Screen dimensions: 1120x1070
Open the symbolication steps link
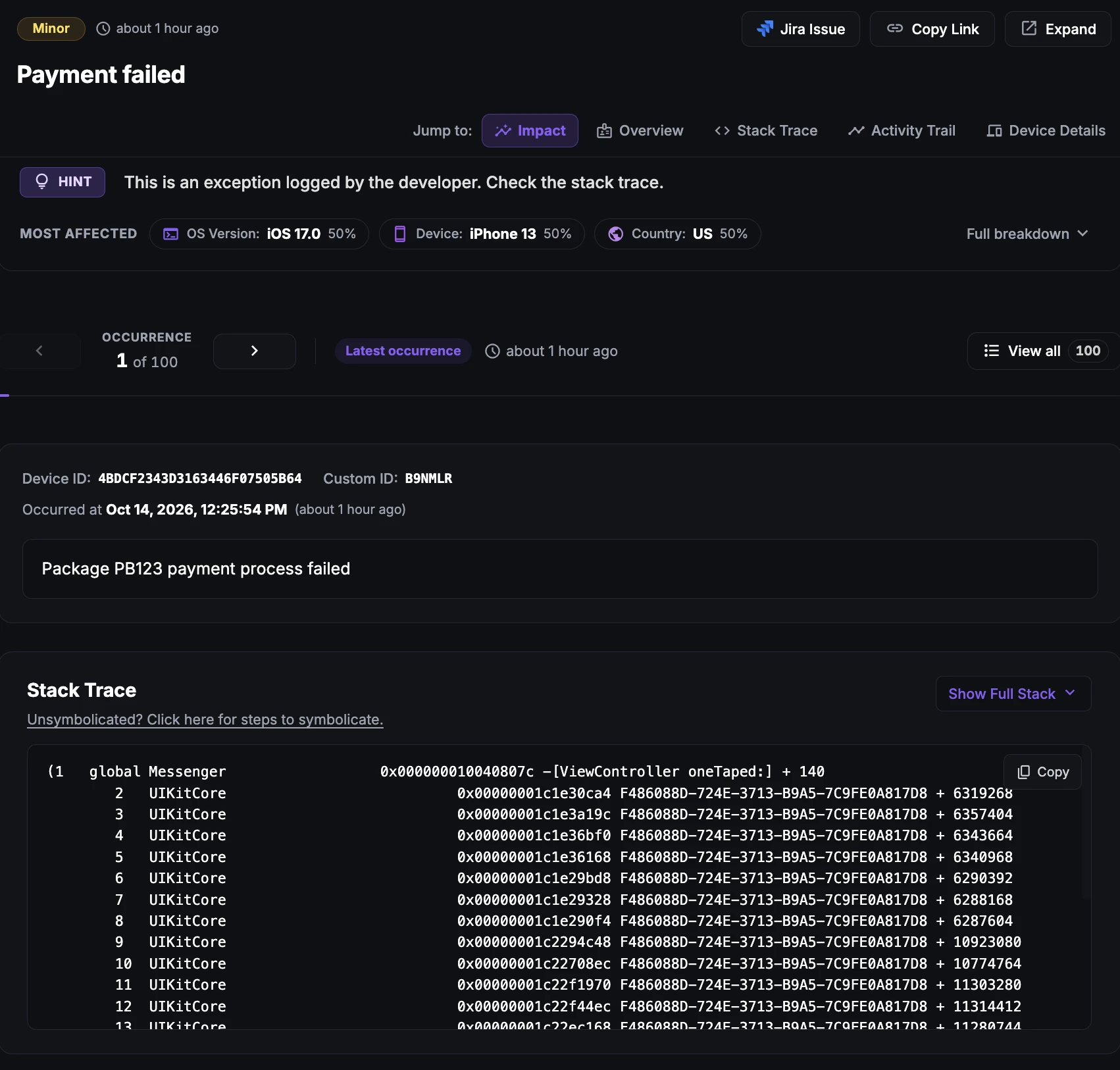205,719
